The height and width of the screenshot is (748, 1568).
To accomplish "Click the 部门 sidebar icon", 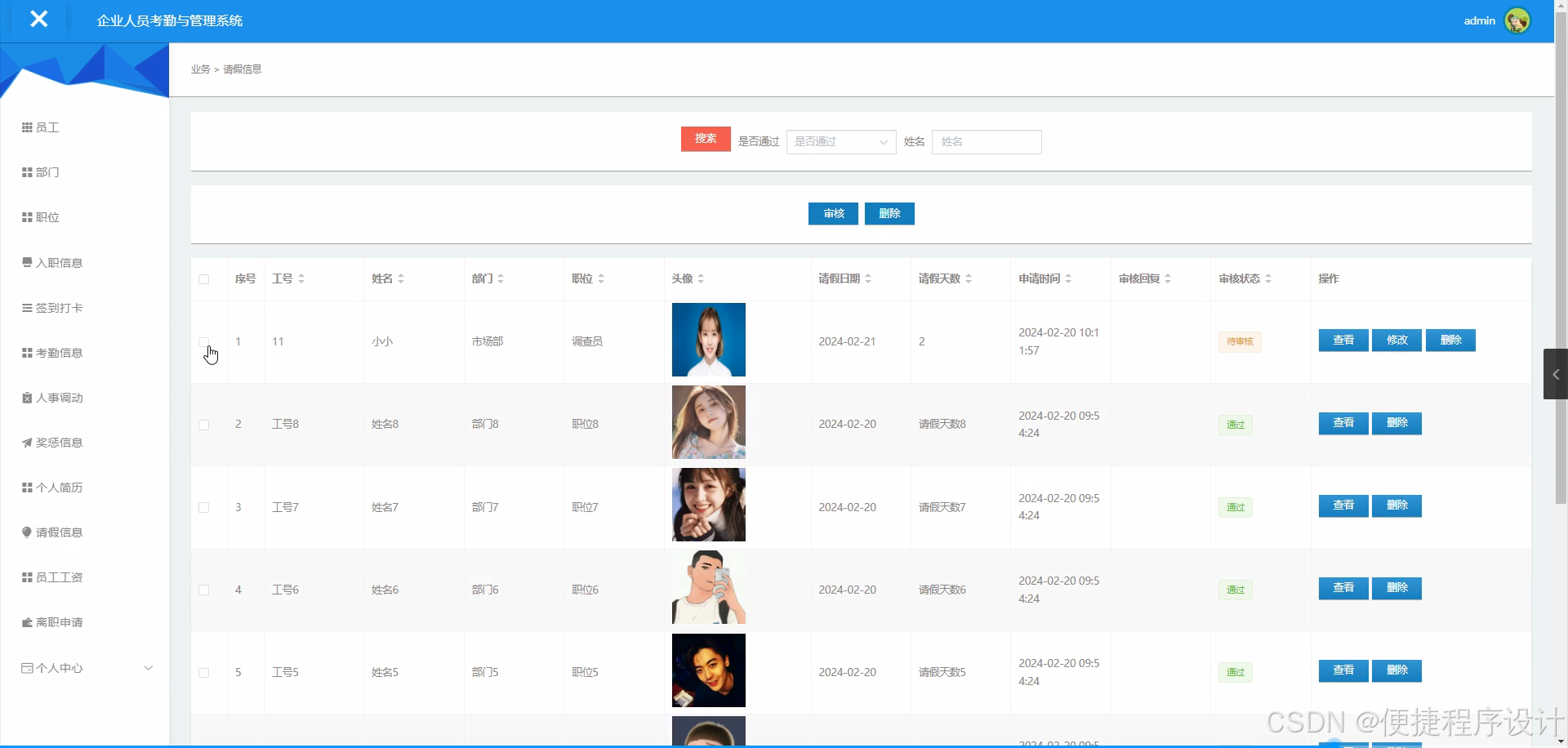I will click(x=27, y=172).
